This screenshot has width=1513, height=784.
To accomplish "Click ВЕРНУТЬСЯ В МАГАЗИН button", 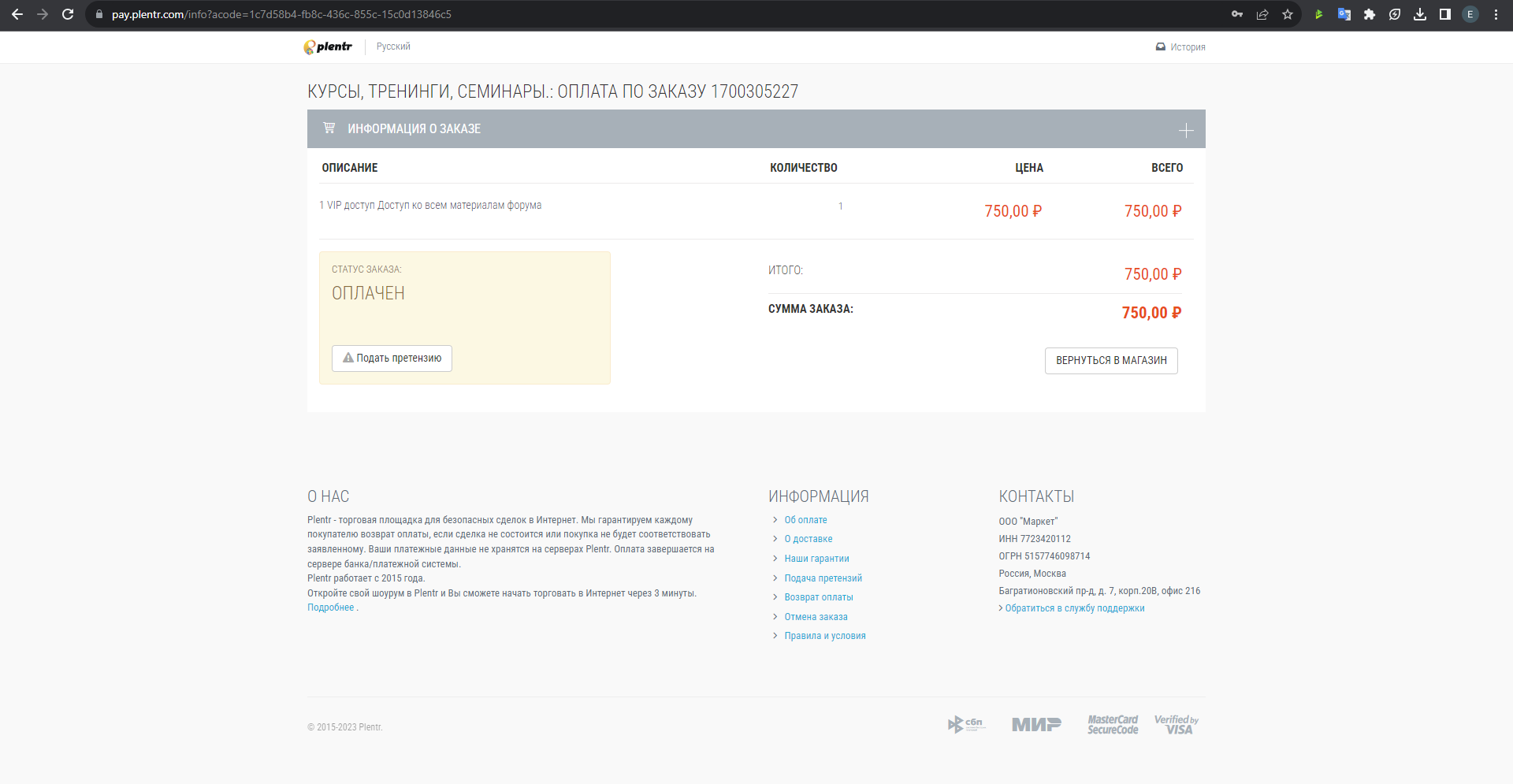I will point(1111,360).
